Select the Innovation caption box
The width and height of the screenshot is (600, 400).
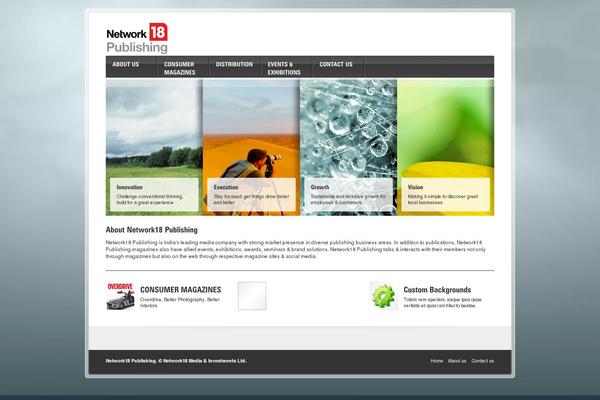(x=154, y=194)
